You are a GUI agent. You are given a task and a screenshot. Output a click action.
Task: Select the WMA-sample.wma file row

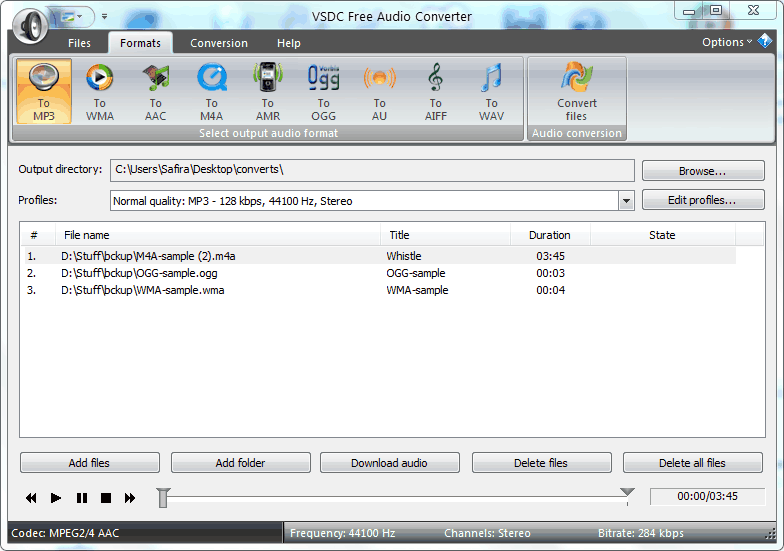pyautogui.click(x=380, y=290)
